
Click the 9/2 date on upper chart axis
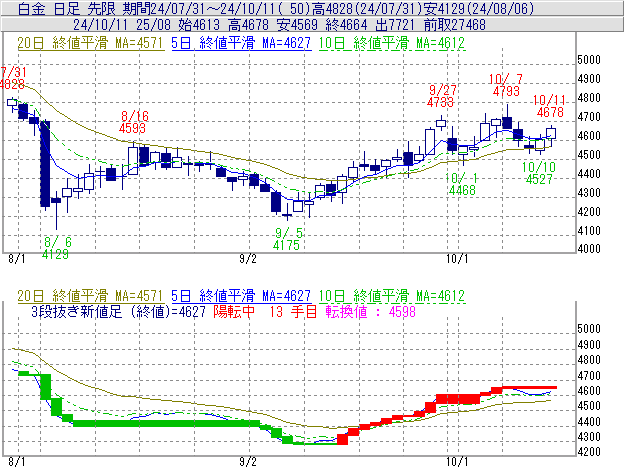(x=249, y=258)
